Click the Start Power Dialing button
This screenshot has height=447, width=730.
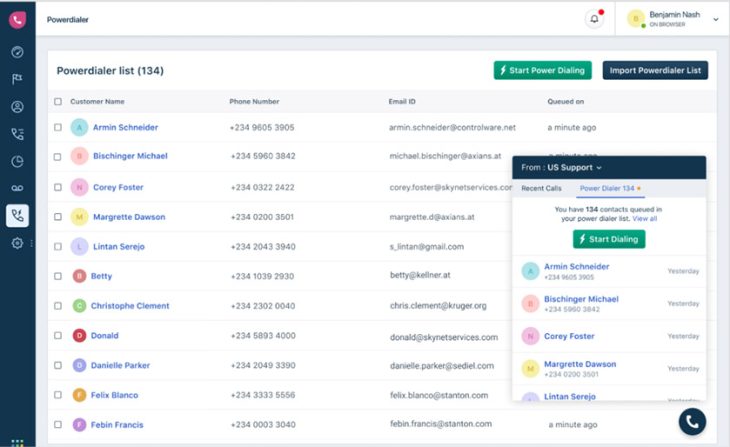tap(542, 70)
